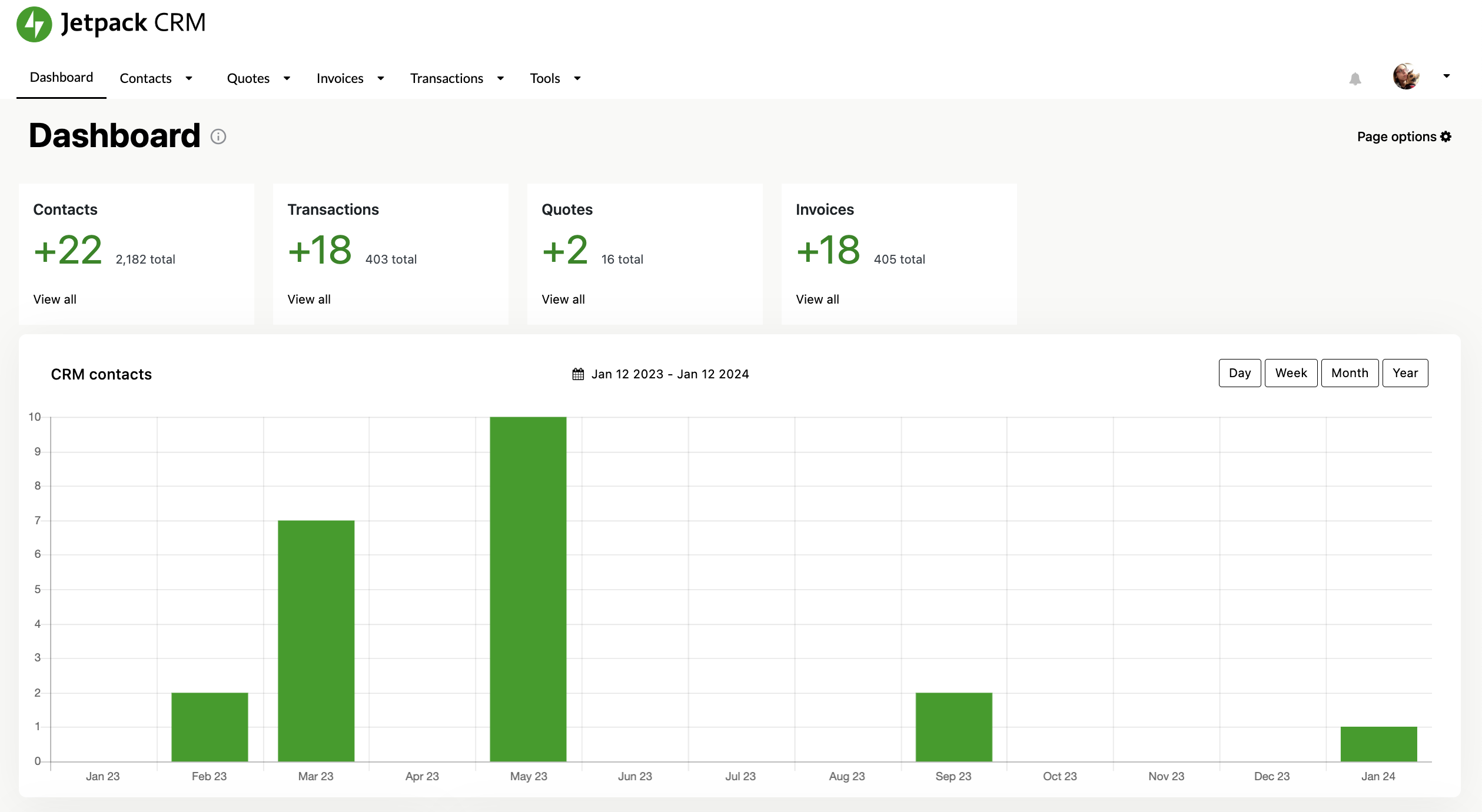The width and height of the screenshot is (1482, 812).
Task: Click the date range Jan 12 2023 - Jan 12 2024
Action: click(671, 373)
